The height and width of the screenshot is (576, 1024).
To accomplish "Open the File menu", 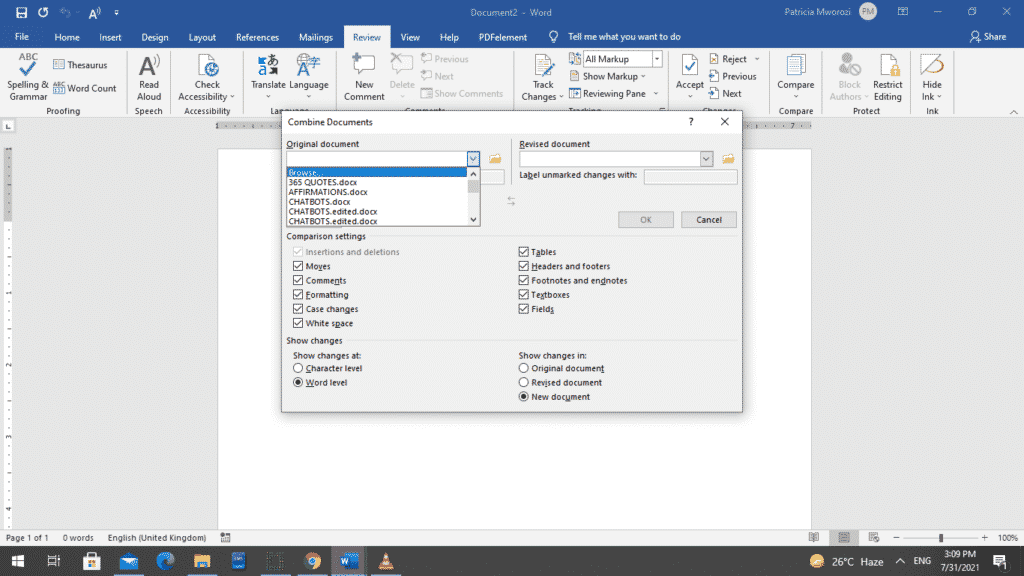I will pos(22,37).
